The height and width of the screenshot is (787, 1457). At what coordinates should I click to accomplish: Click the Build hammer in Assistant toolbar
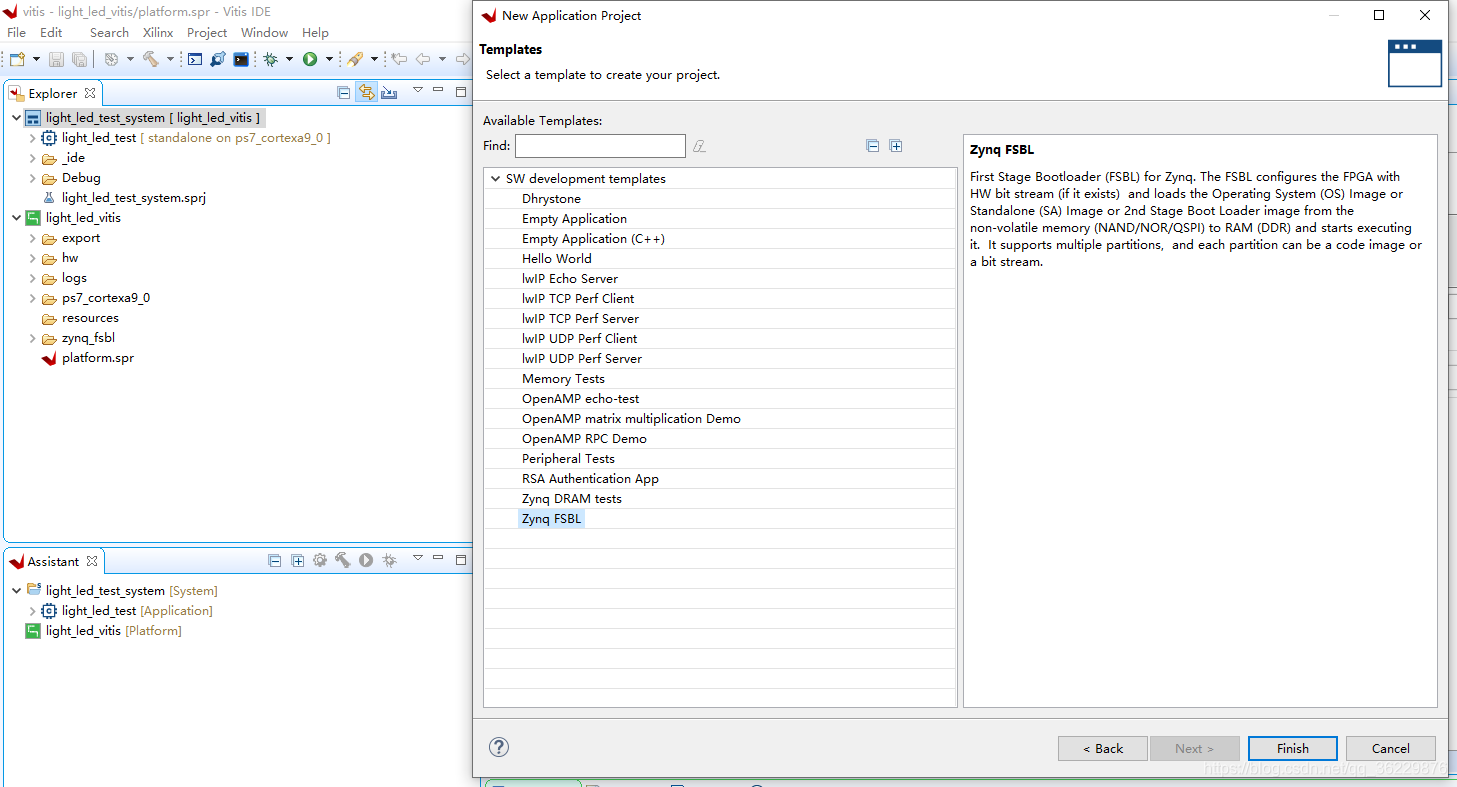click(x=342, y=561)
